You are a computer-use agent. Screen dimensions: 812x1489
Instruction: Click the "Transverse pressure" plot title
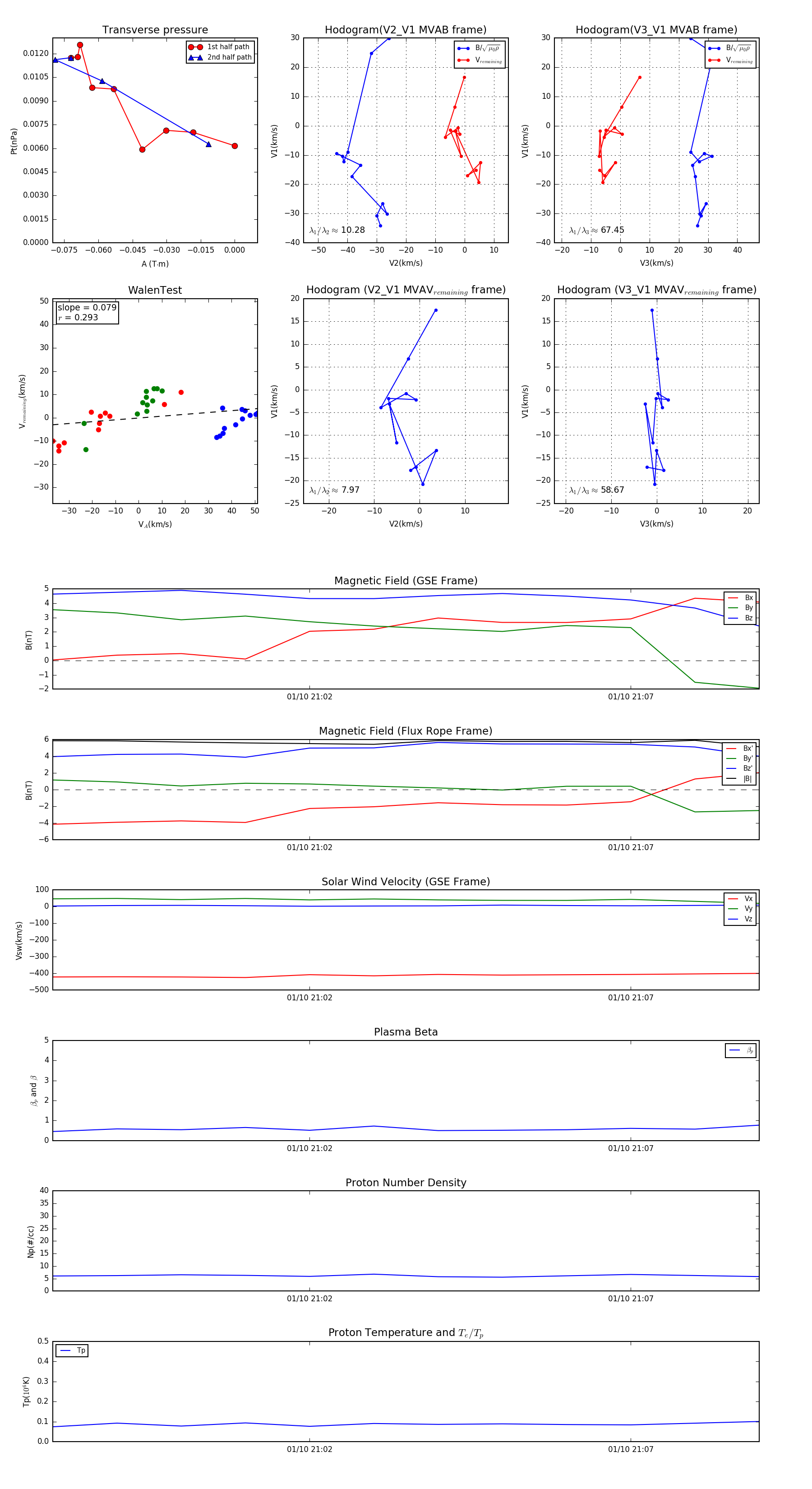pyautogui.click(x=155, y=30)
